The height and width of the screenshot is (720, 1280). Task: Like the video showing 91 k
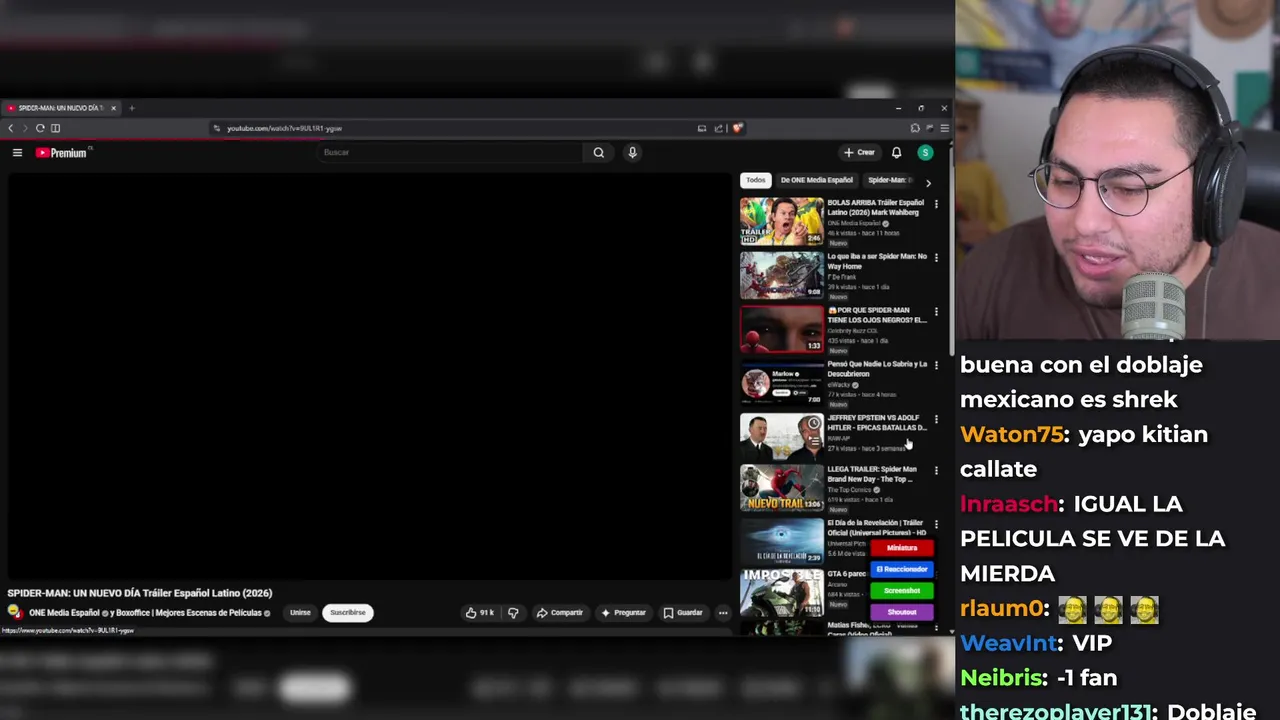coord(480,613)
